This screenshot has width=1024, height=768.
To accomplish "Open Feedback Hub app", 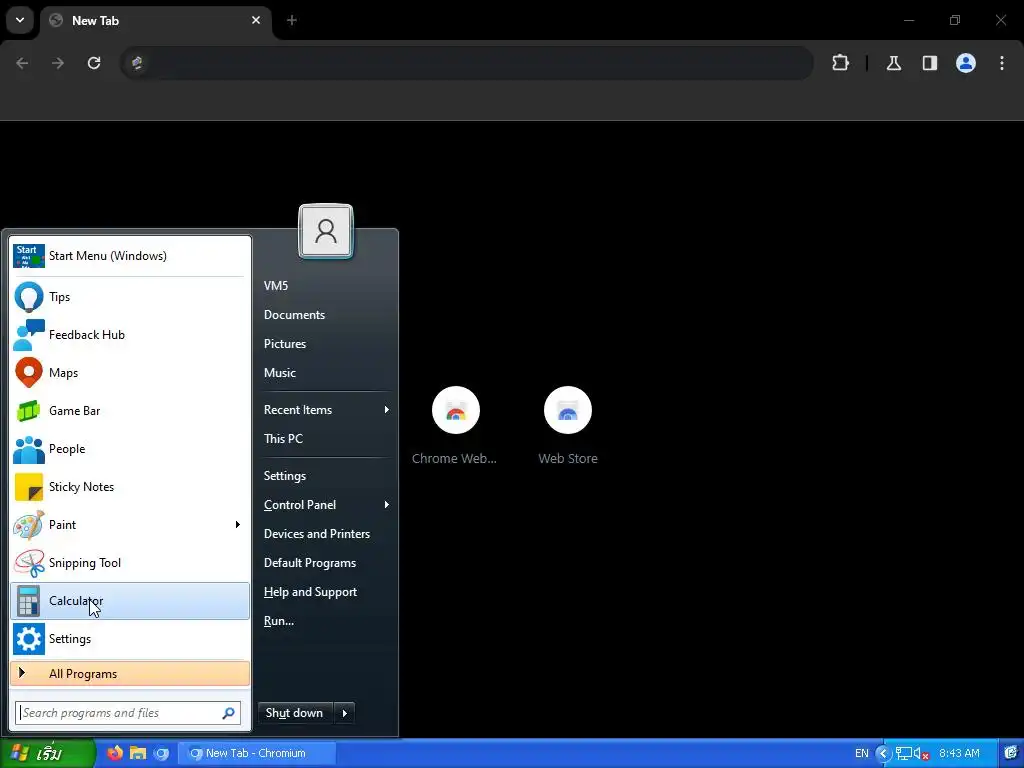I will [x=130, y=334].
